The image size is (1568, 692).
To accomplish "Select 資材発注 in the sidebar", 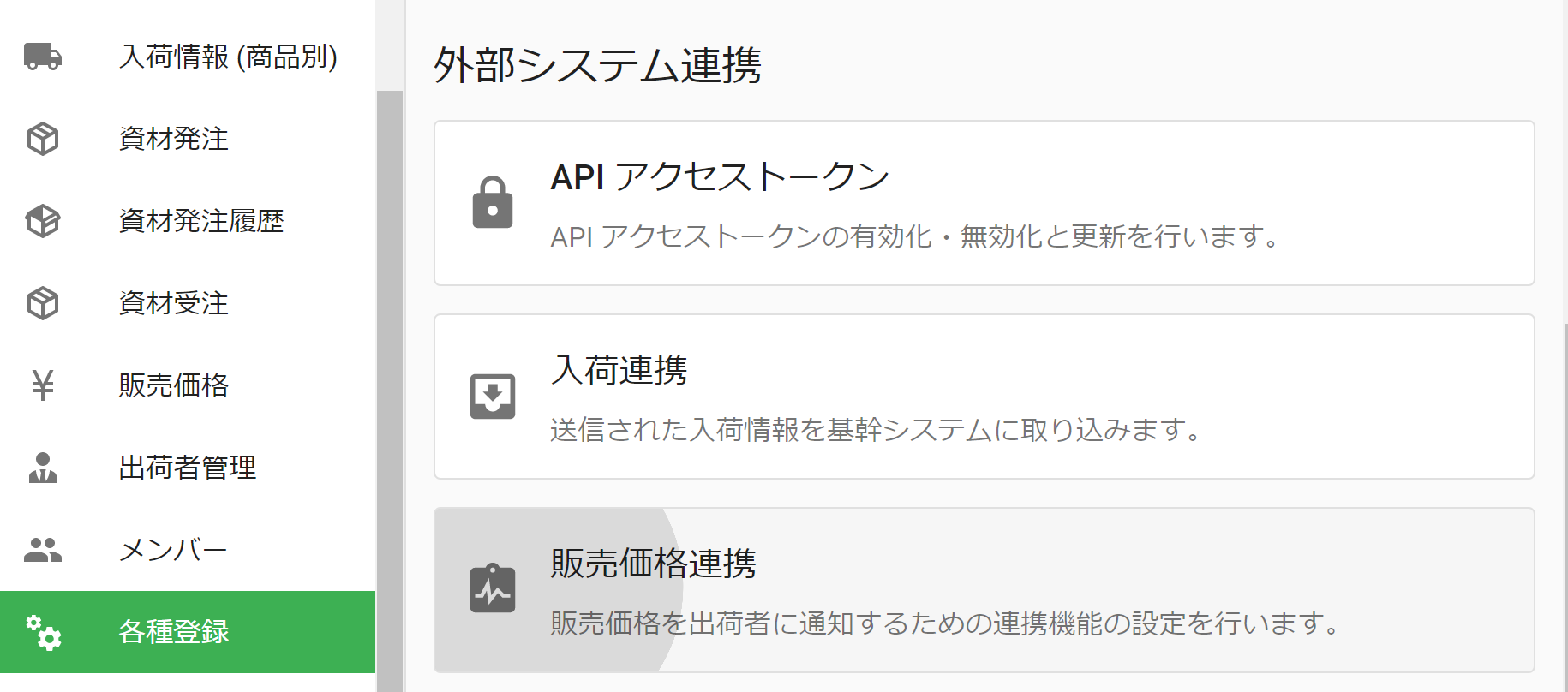I will (173, 139).
